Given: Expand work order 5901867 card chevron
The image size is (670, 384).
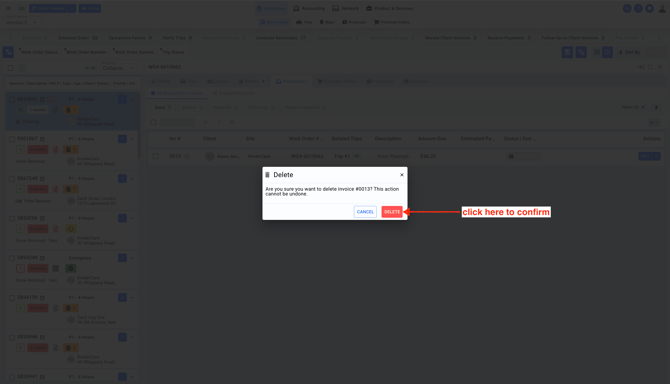Looking at the screenshot, I should point(132,139).
